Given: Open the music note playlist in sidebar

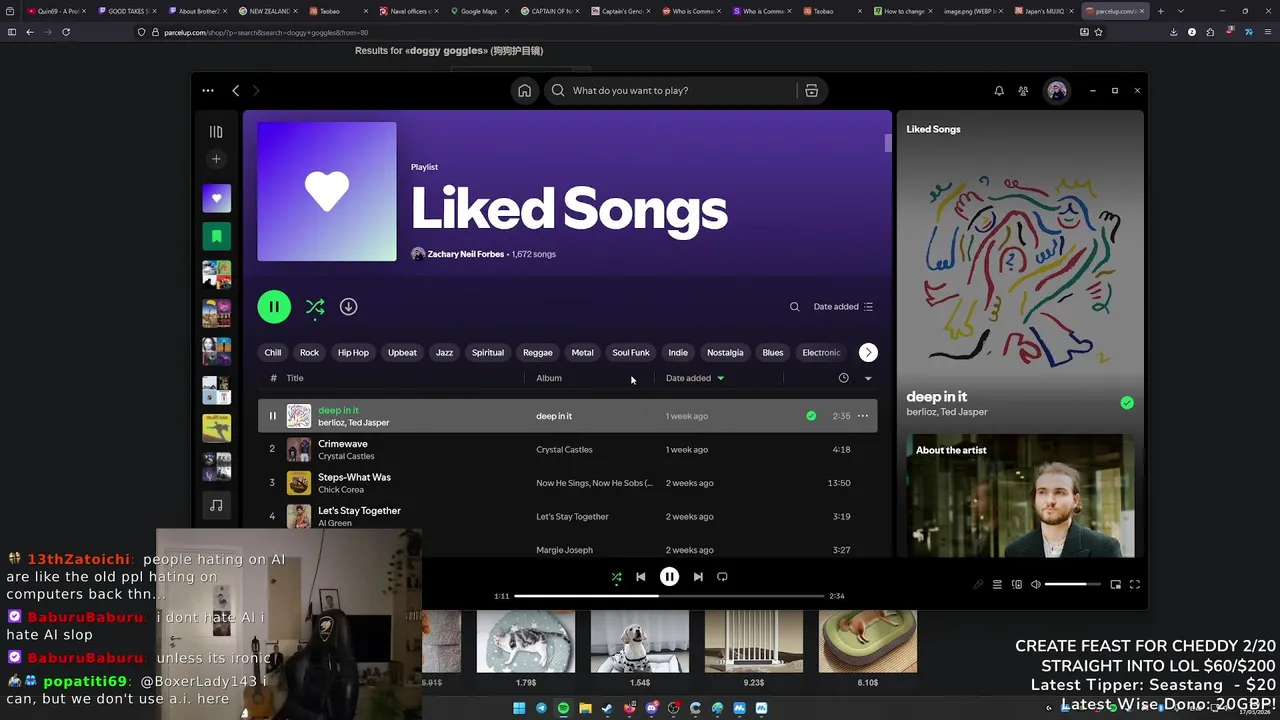Looking at the screenshot, I should coord(216,506).
